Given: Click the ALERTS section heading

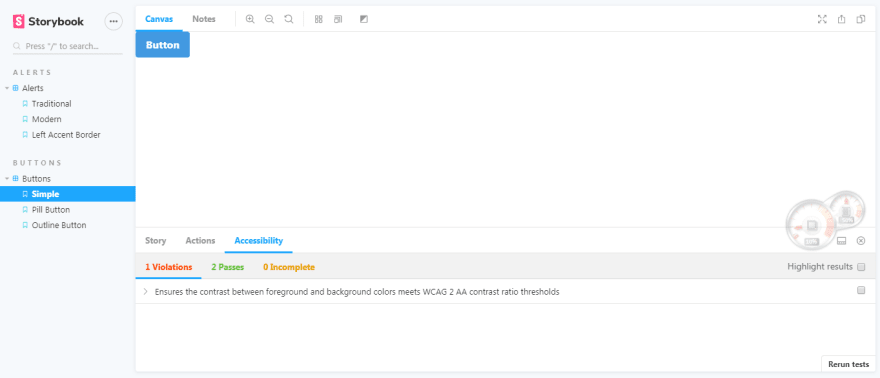Looking at the screenshot, I should pos(32,72).
